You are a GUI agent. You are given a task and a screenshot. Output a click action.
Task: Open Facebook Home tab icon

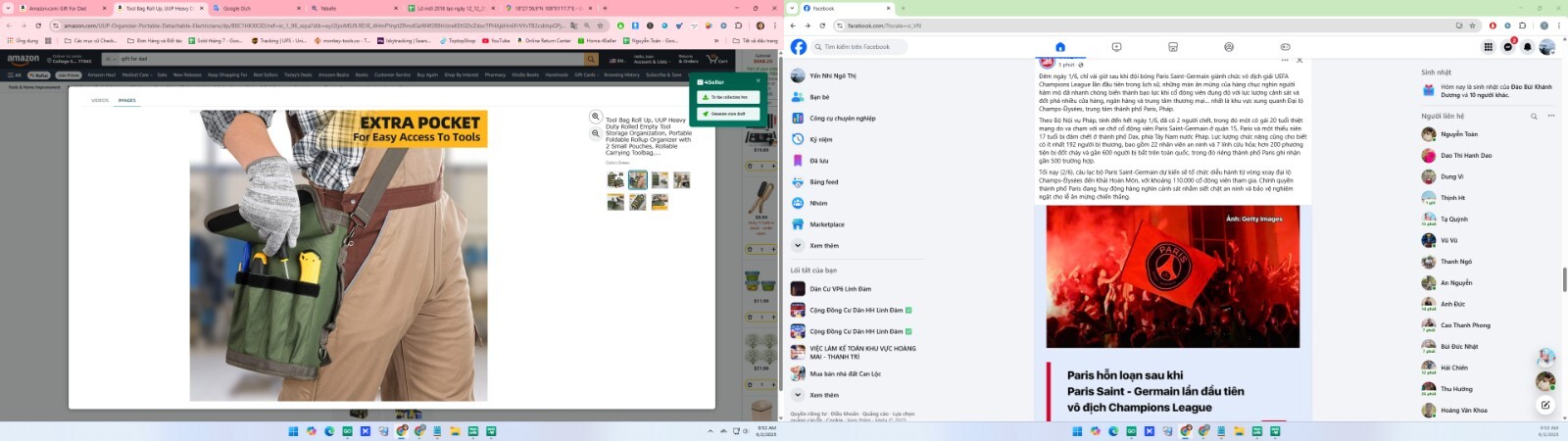[1059, 47]
